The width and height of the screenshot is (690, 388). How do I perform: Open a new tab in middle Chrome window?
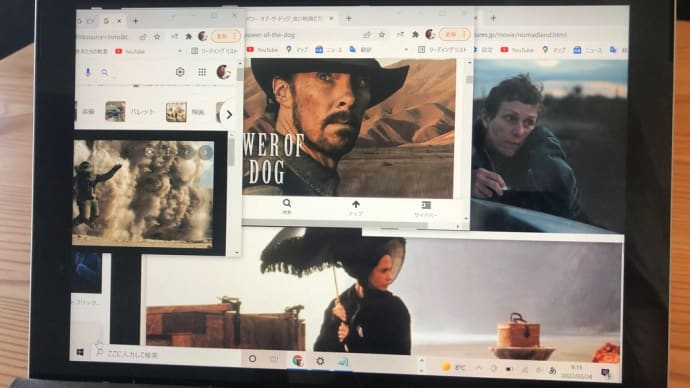(x=349, y=18)
